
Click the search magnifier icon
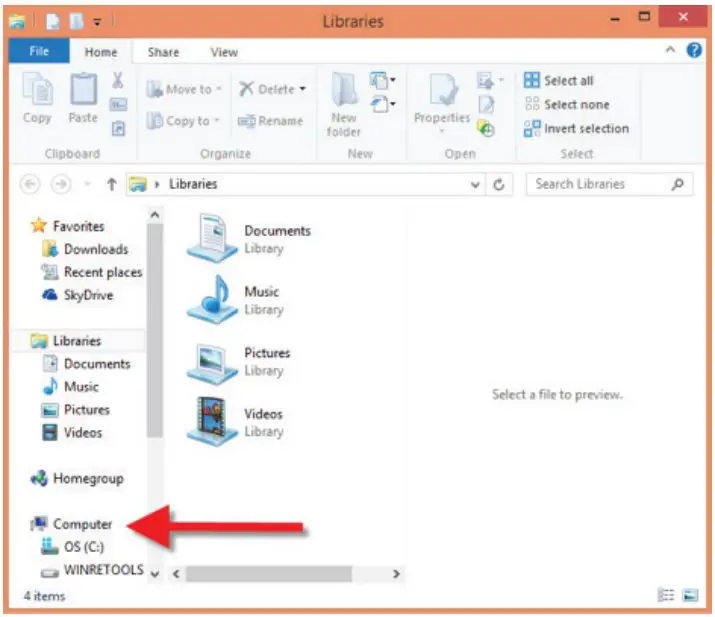678,184
